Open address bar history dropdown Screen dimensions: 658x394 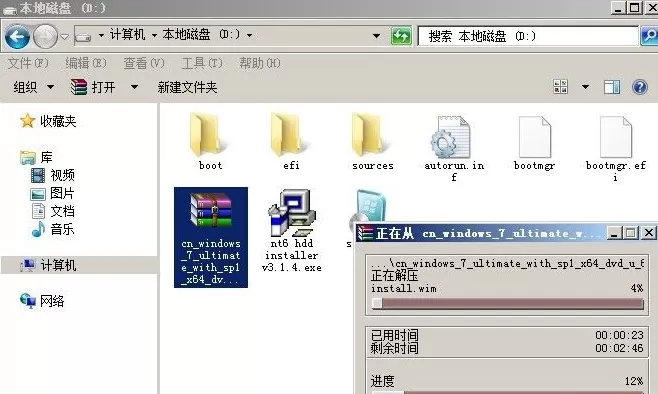(x=376, y=36)
